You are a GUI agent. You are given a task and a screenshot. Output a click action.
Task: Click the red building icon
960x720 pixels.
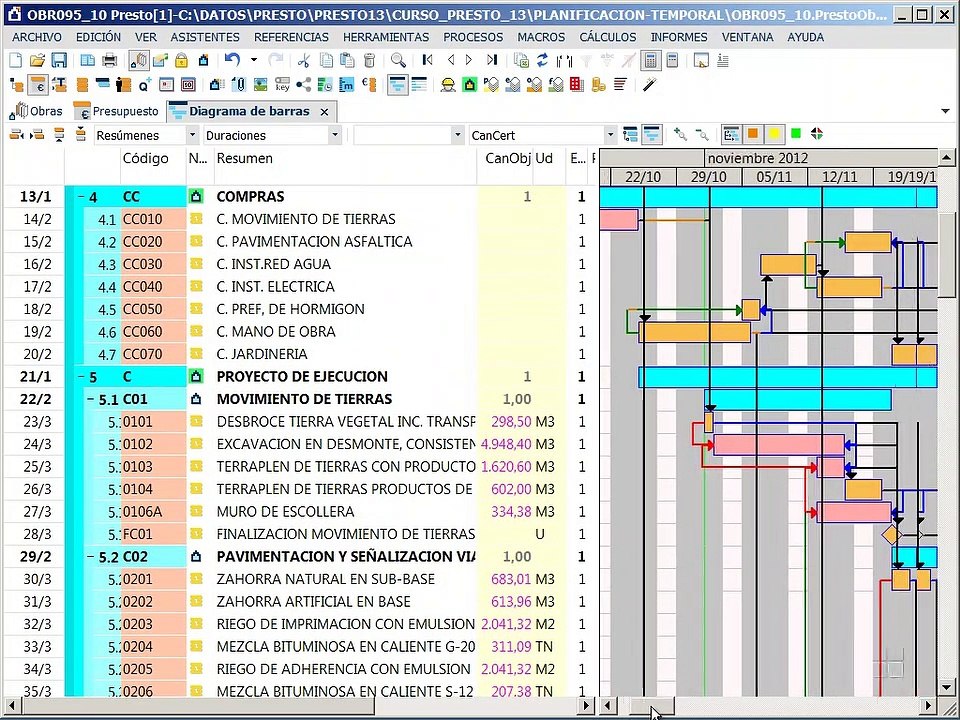pos(577,84)
